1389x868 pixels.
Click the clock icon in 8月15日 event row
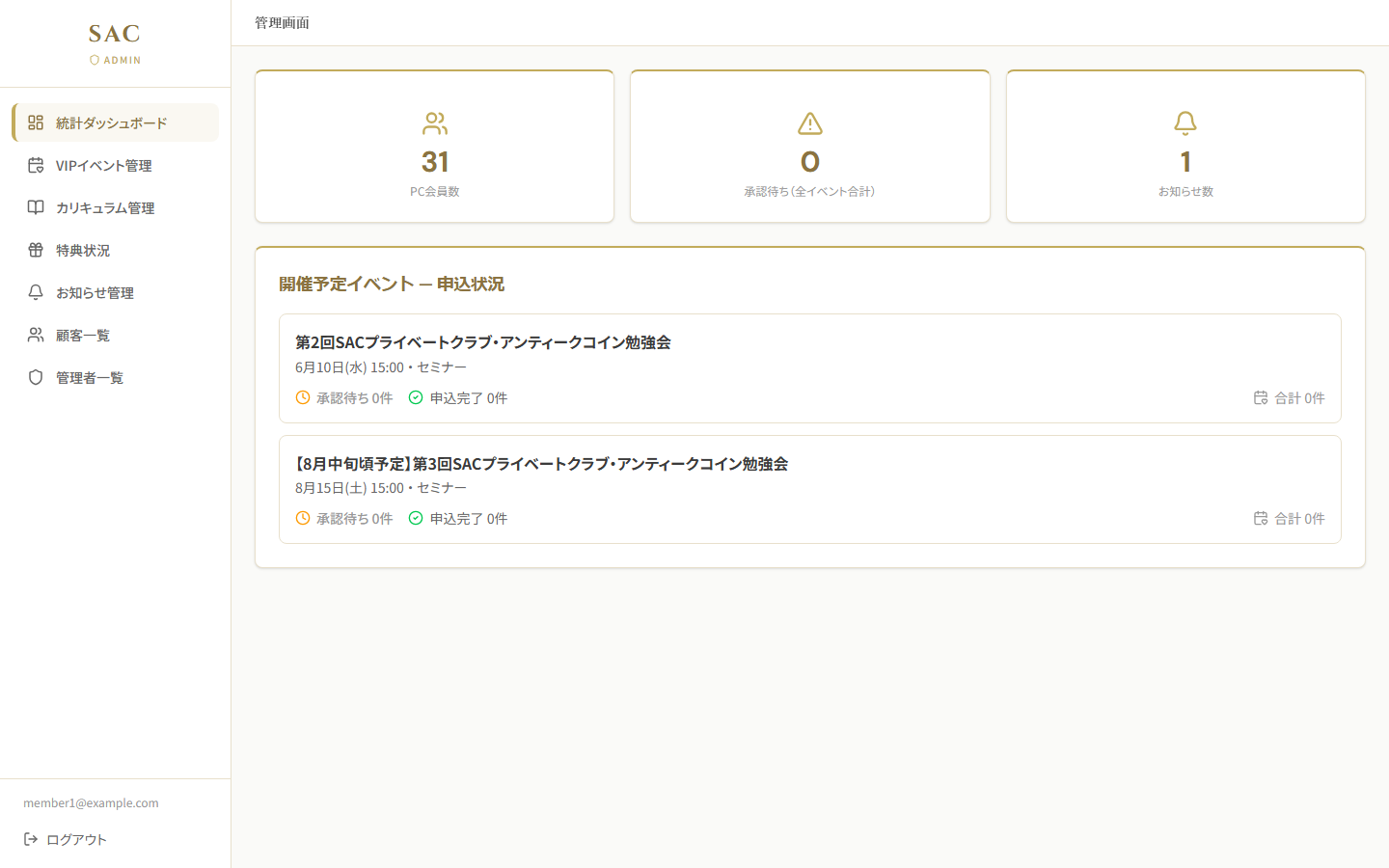coord(303,518)
